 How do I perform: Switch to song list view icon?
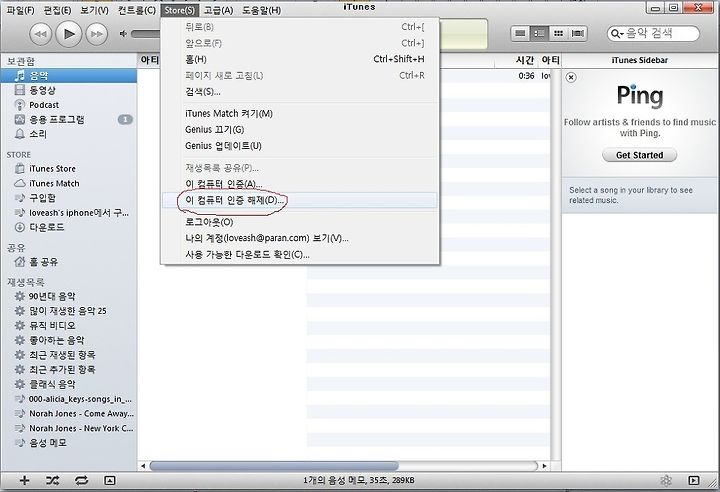520,33
